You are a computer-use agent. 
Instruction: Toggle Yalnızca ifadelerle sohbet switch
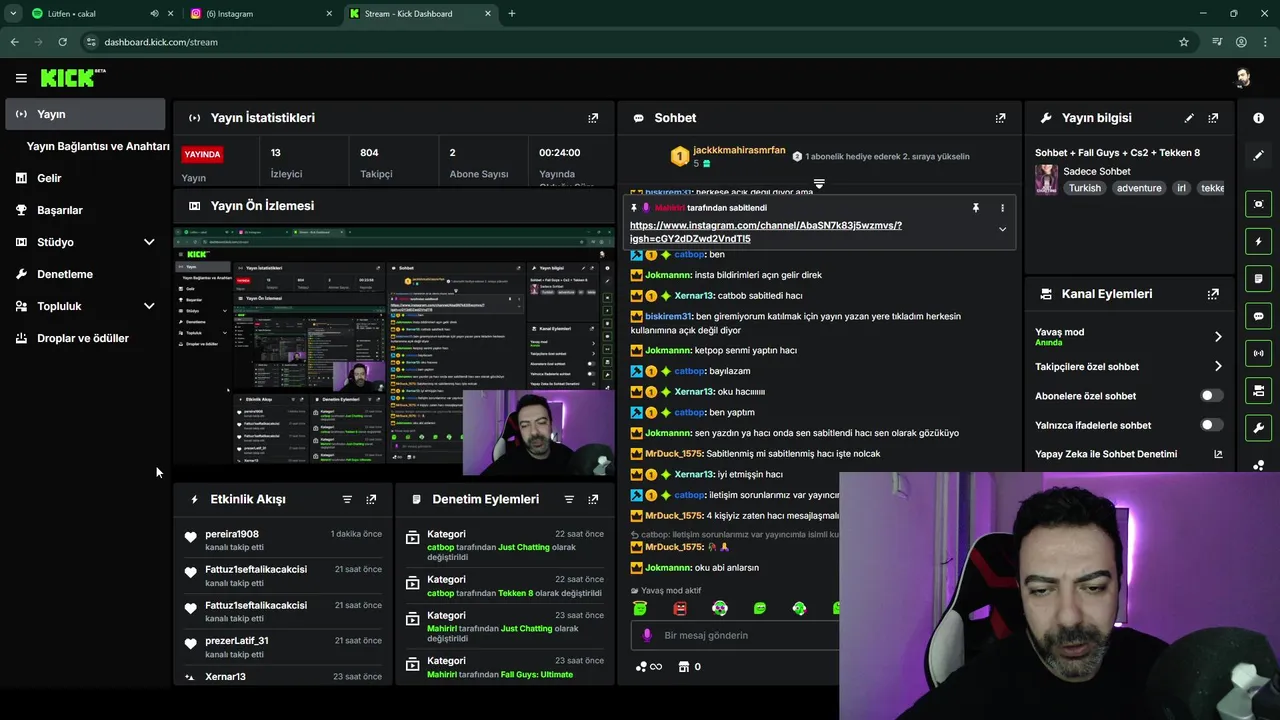click(x=1211, y=425)
